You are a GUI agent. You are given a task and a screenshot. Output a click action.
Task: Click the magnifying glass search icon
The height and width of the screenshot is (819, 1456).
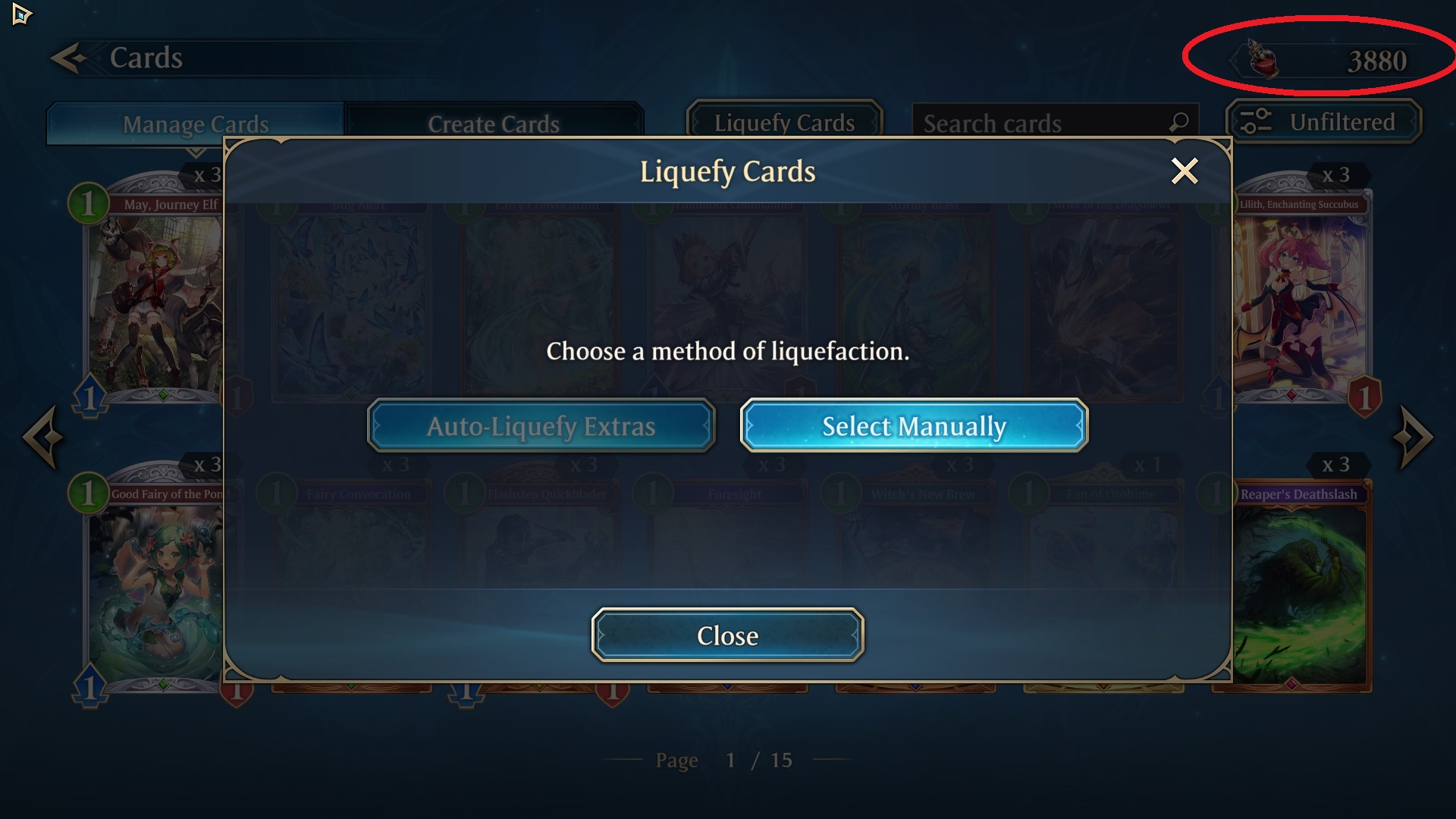1178,122
